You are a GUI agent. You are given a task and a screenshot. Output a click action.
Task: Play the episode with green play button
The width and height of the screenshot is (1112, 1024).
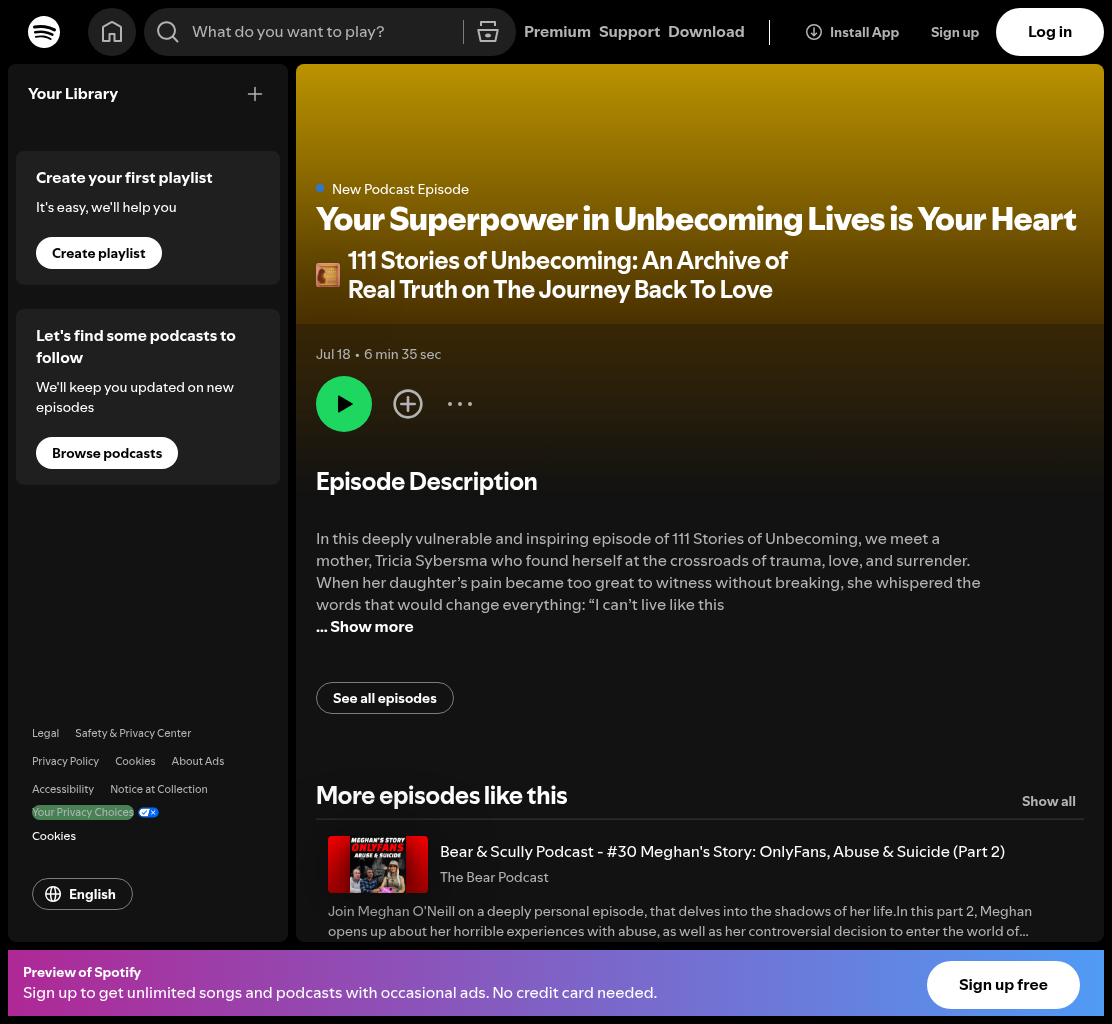tap(344, 404)
